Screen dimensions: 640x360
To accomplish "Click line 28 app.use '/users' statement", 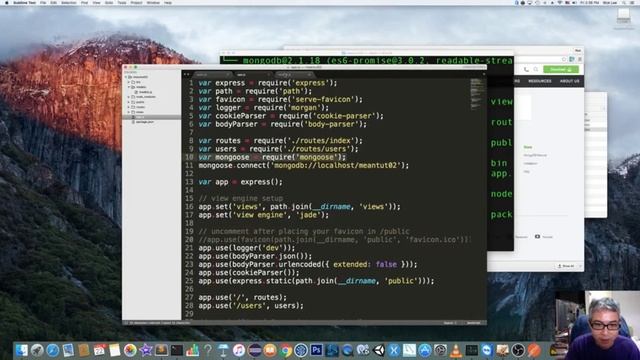I will click(x=251, y=306).
